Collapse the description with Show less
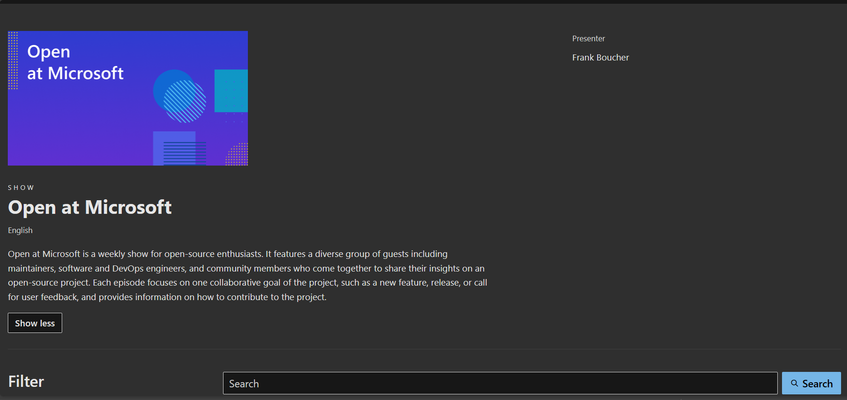847x400 pixels. (35, 323)
